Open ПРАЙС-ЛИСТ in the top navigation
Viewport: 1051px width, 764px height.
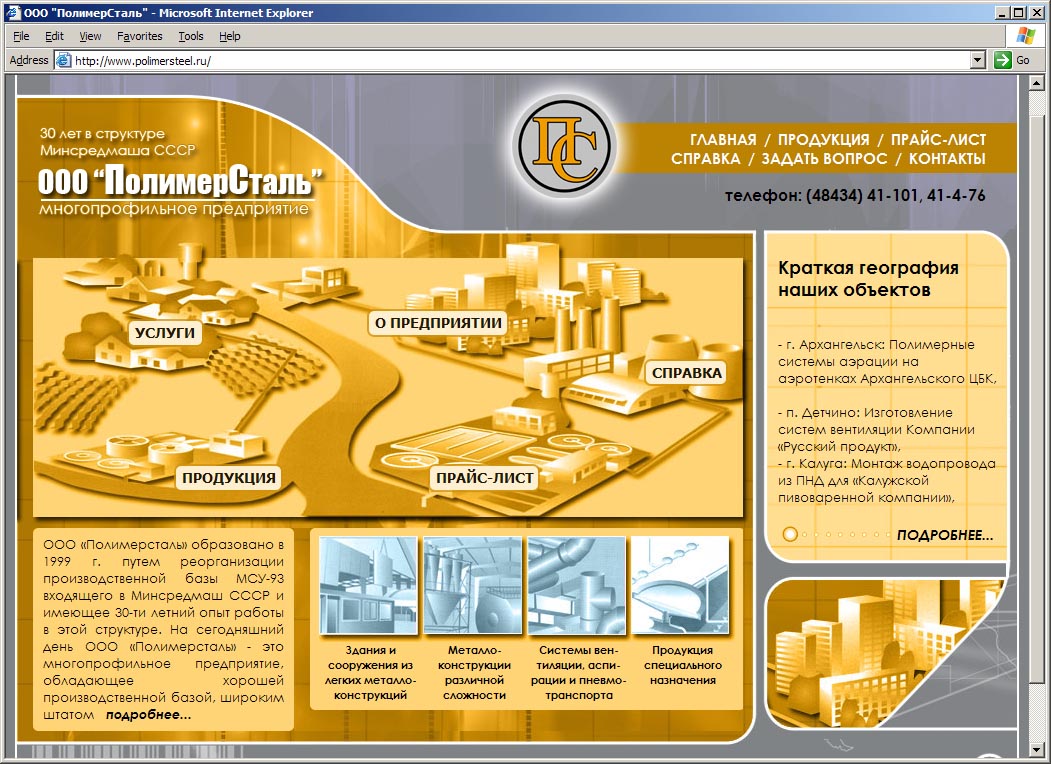coord(938,139)
